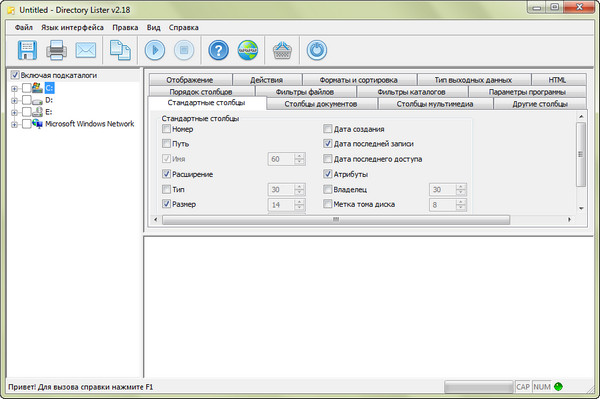Expand the E: drive tree node

[x=15, y=112]
